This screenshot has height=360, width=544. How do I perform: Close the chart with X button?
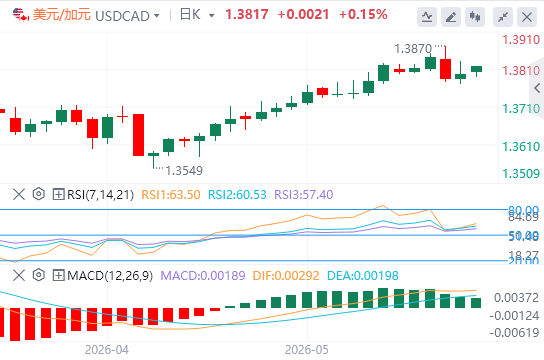pos(527,16)
